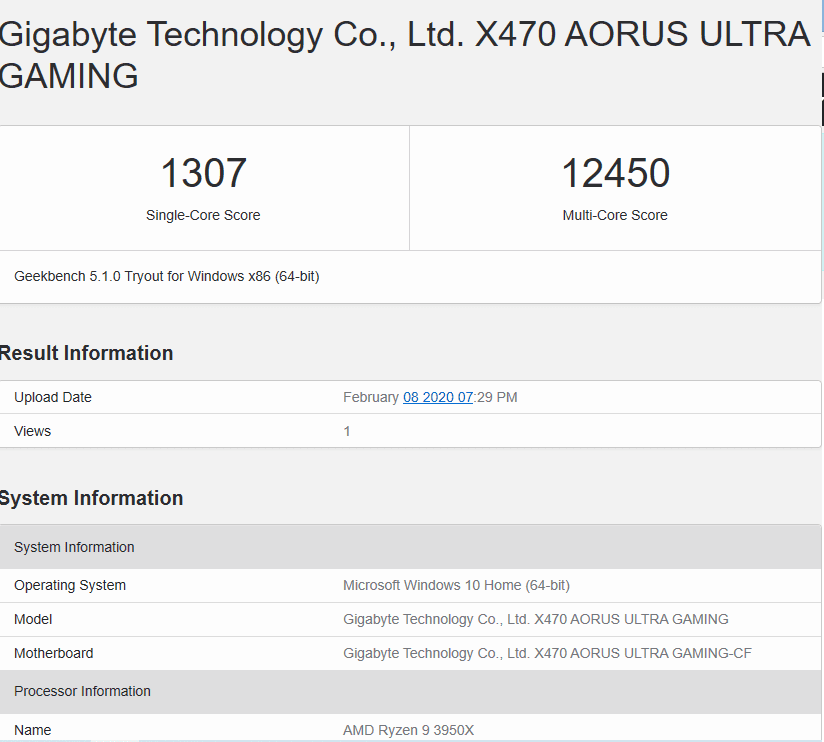Click the 'Result Information' heading
This screenshot has width=824, height=742.
coord(86,353)
